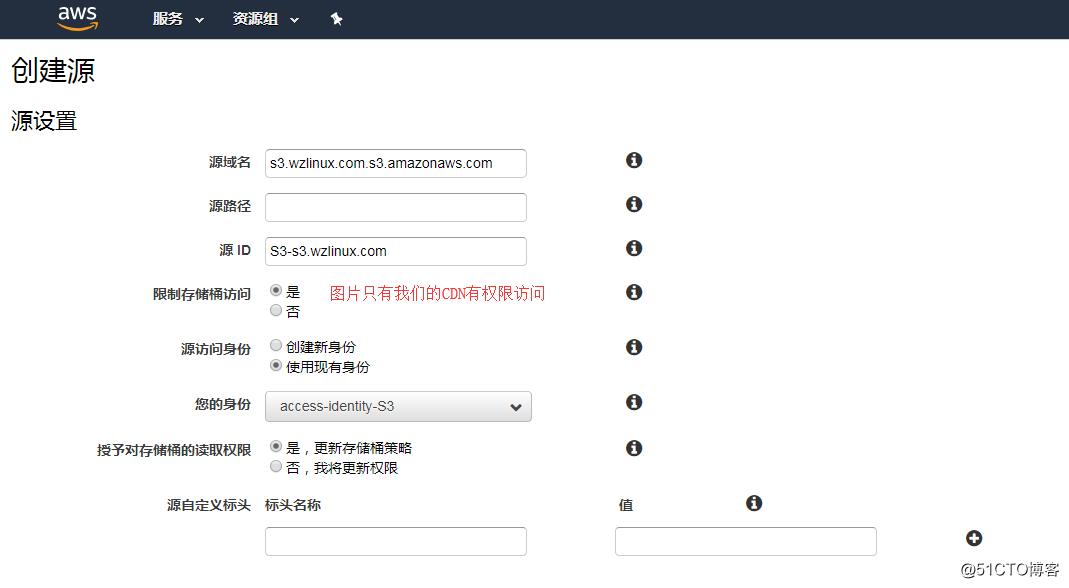Select 否 for 限制存储桶访问
Viewport: 1069px width, 588px height.
[276, 310]
